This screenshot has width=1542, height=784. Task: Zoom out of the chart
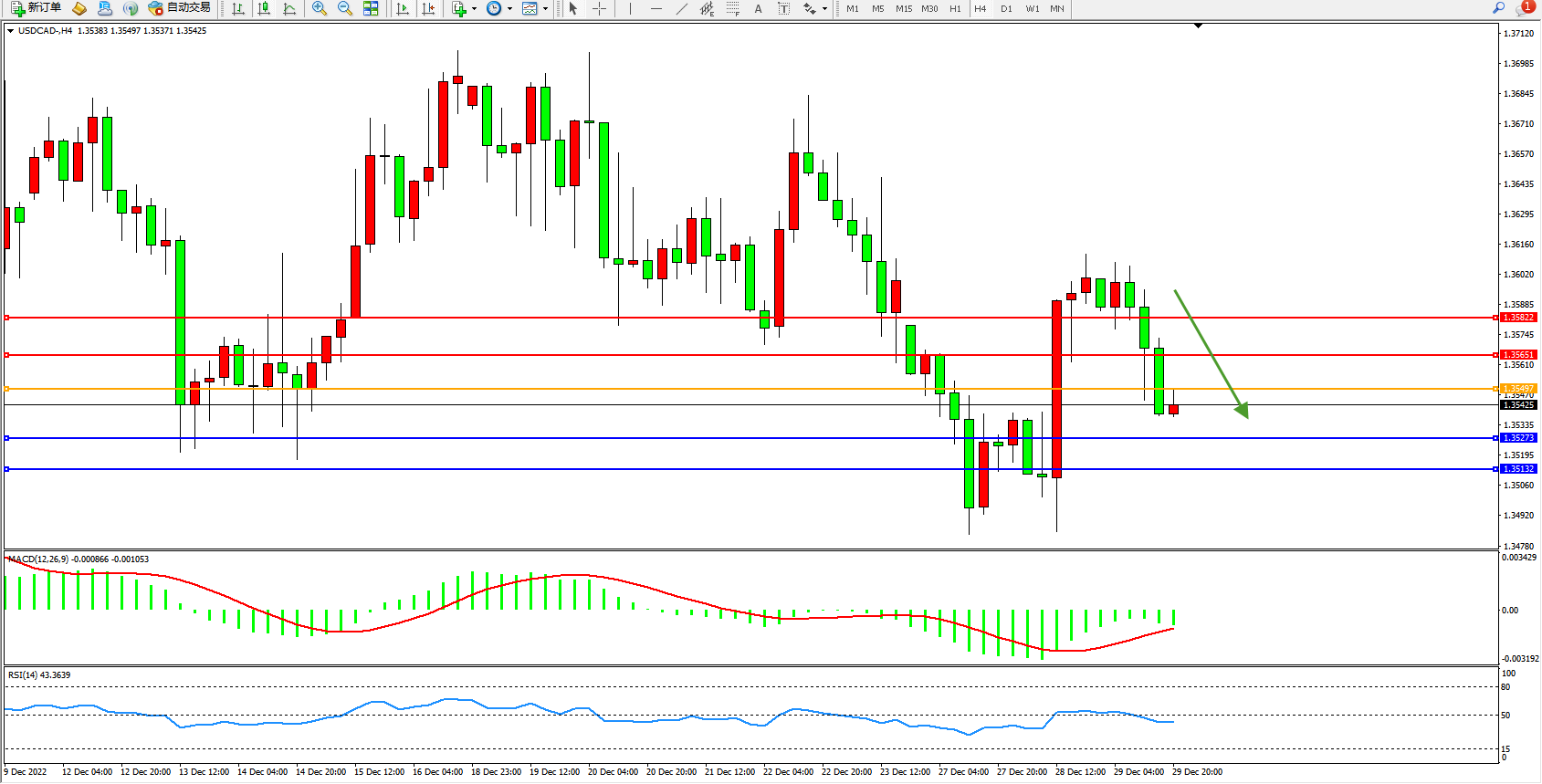(x=345, y=8)
